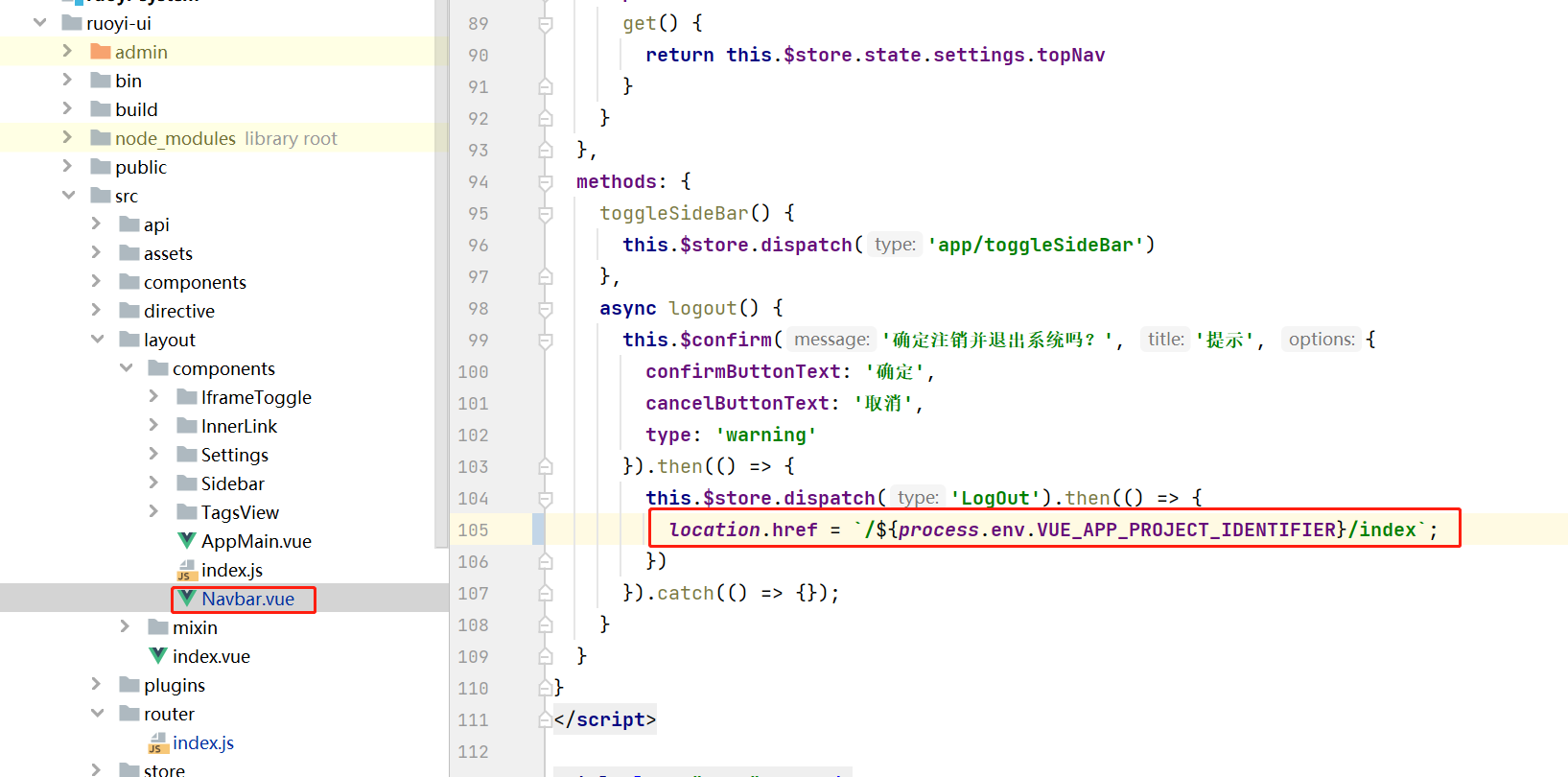Click the JS file icon of layout index.js

click(x=187, y=570)
